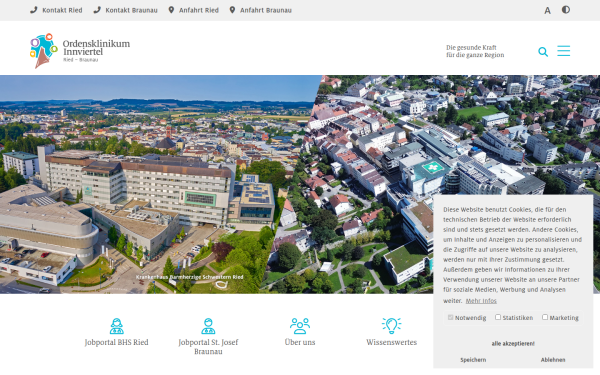Click the phone icon beside Kontakt Braunau

97,10
